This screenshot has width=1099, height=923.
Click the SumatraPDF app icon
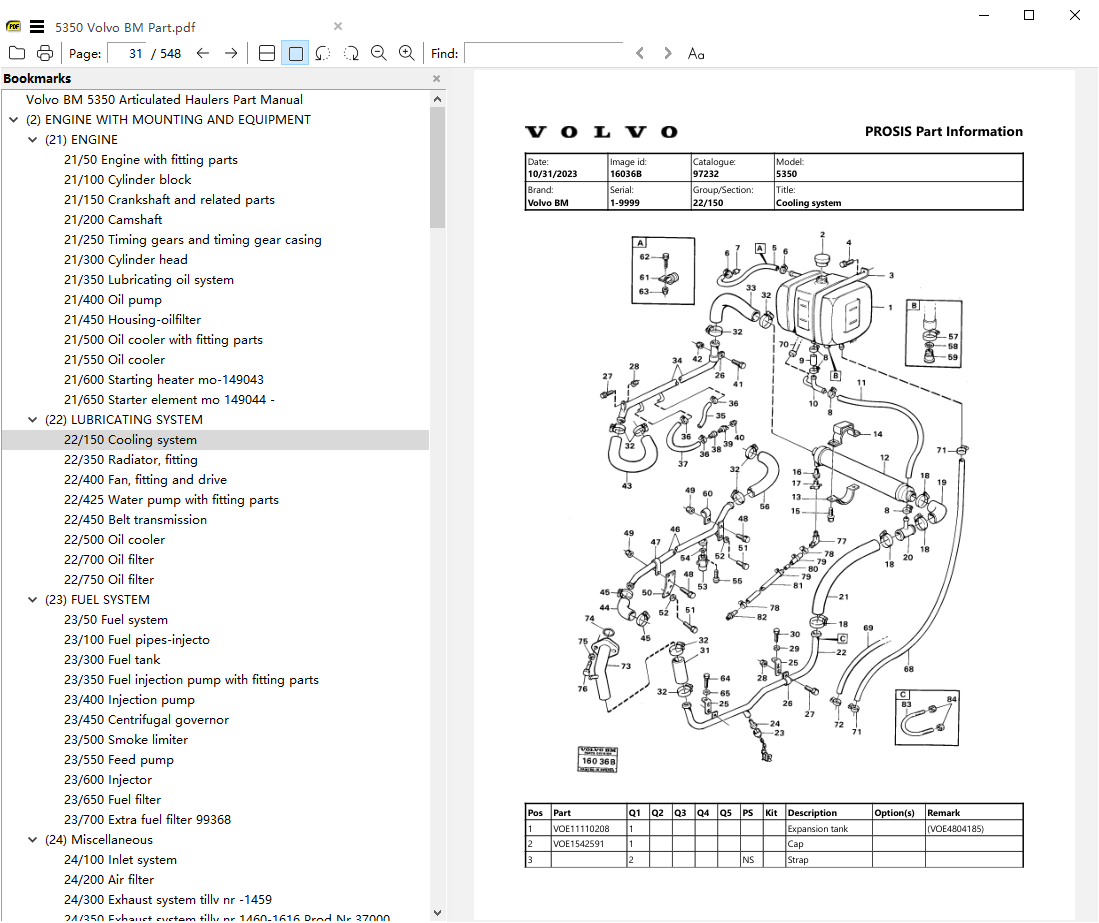tap(13, 27)
